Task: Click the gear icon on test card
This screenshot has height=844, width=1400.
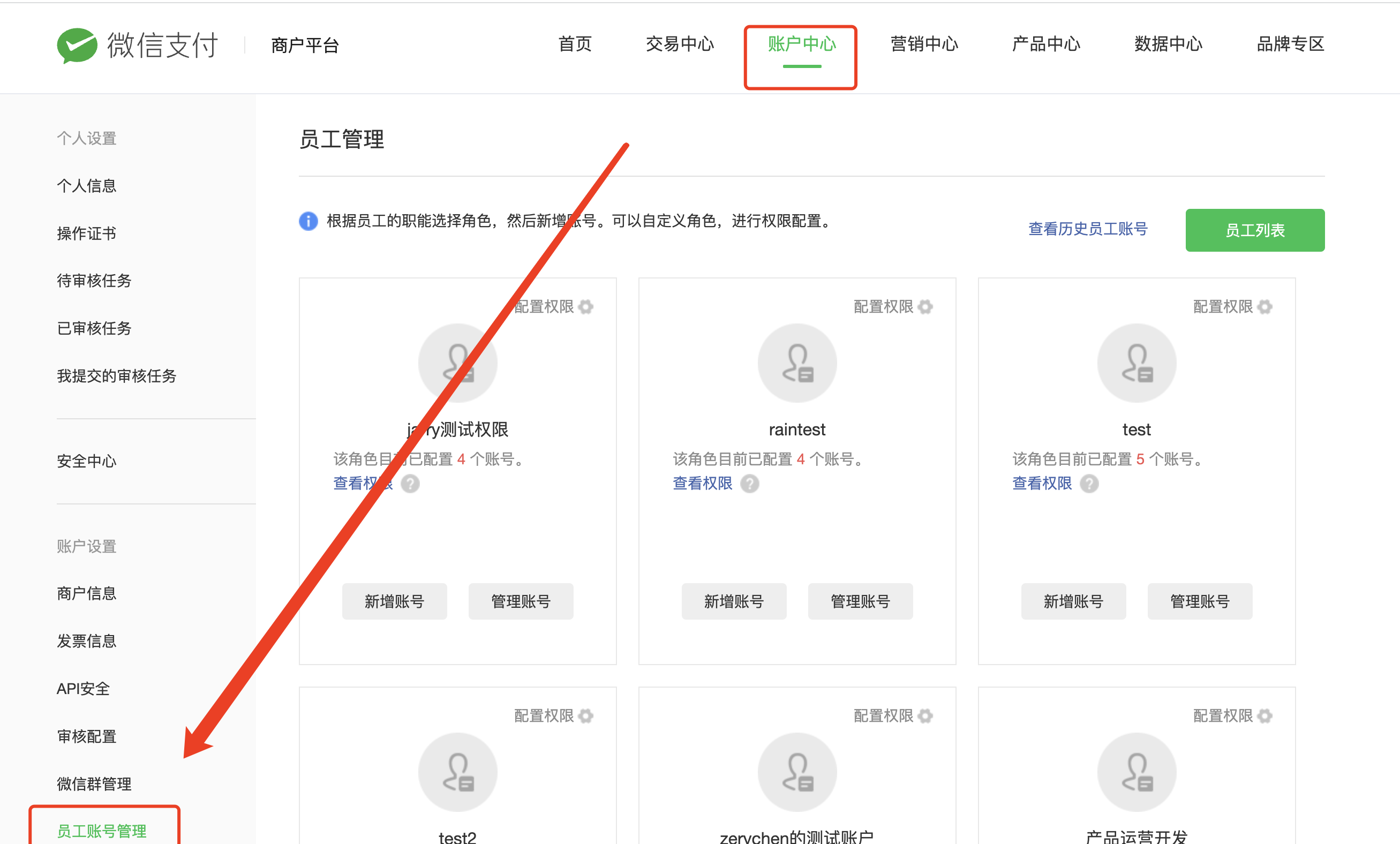Action: [1265, 307]
